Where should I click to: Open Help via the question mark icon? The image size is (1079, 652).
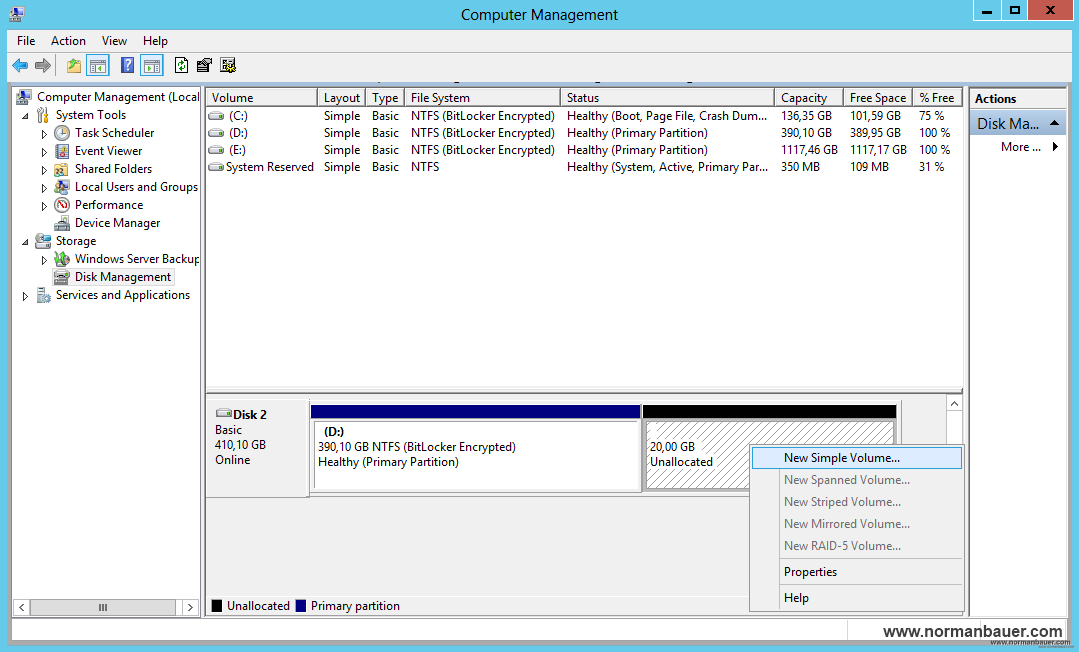click(127, 66)
